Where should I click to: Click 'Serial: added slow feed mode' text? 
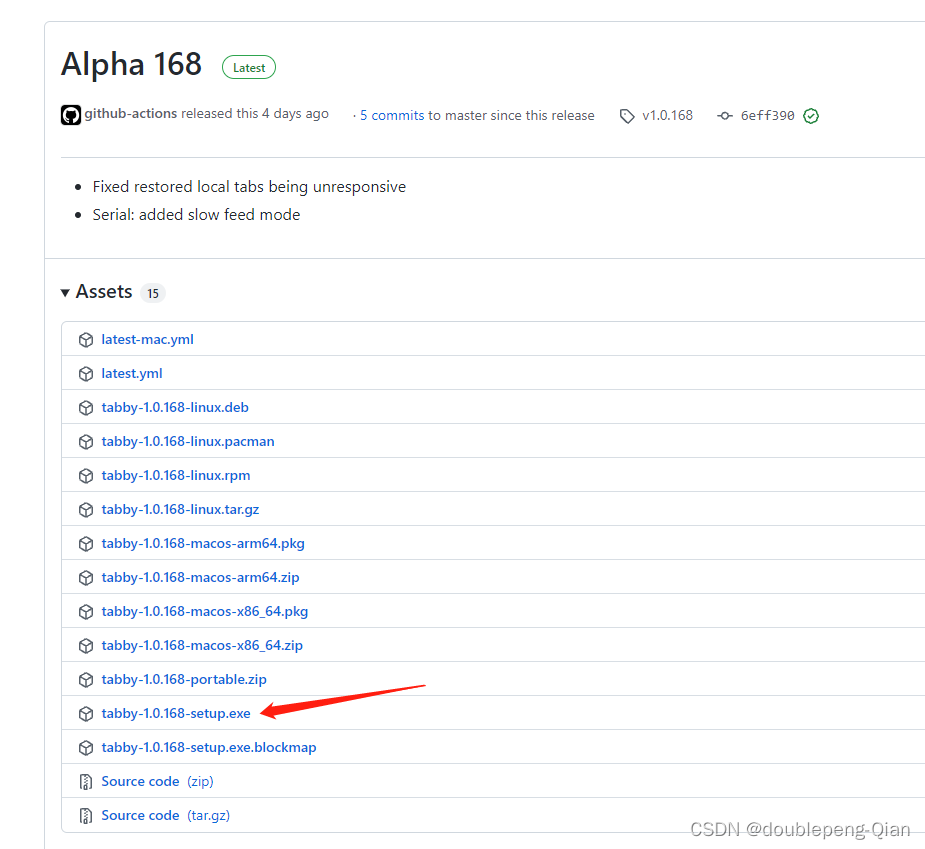pyautogui.click(x=196, y=215)
